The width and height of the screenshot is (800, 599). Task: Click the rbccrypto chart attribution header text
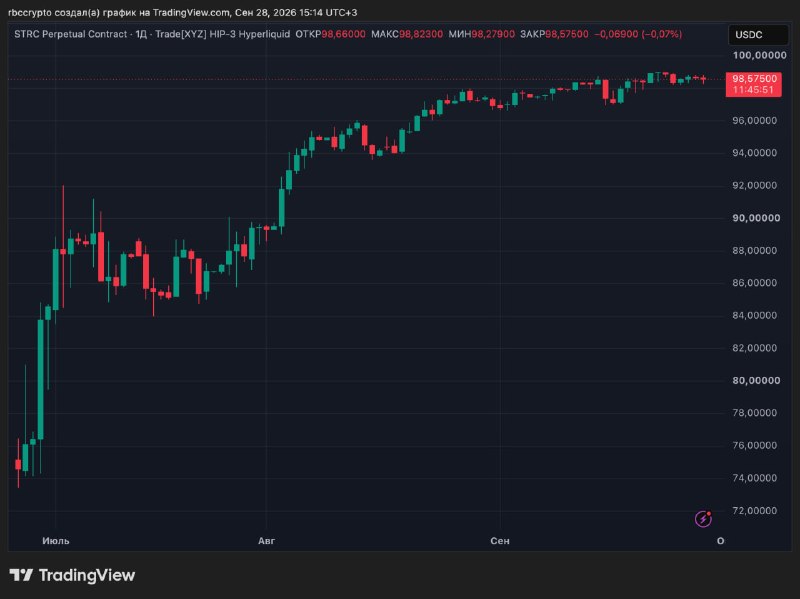pyautogui.click(x=183, y=12)
